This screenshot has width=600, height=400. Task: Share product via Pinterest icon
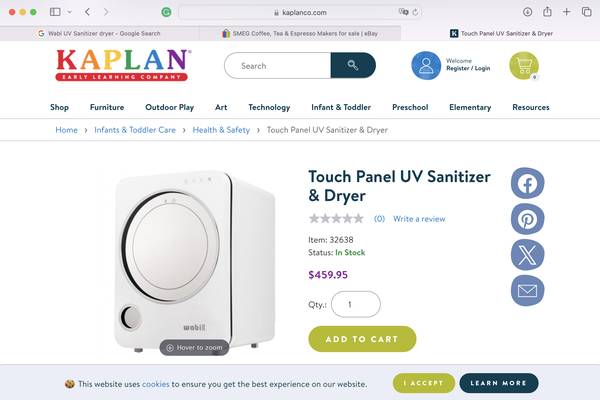click(527, 219)
